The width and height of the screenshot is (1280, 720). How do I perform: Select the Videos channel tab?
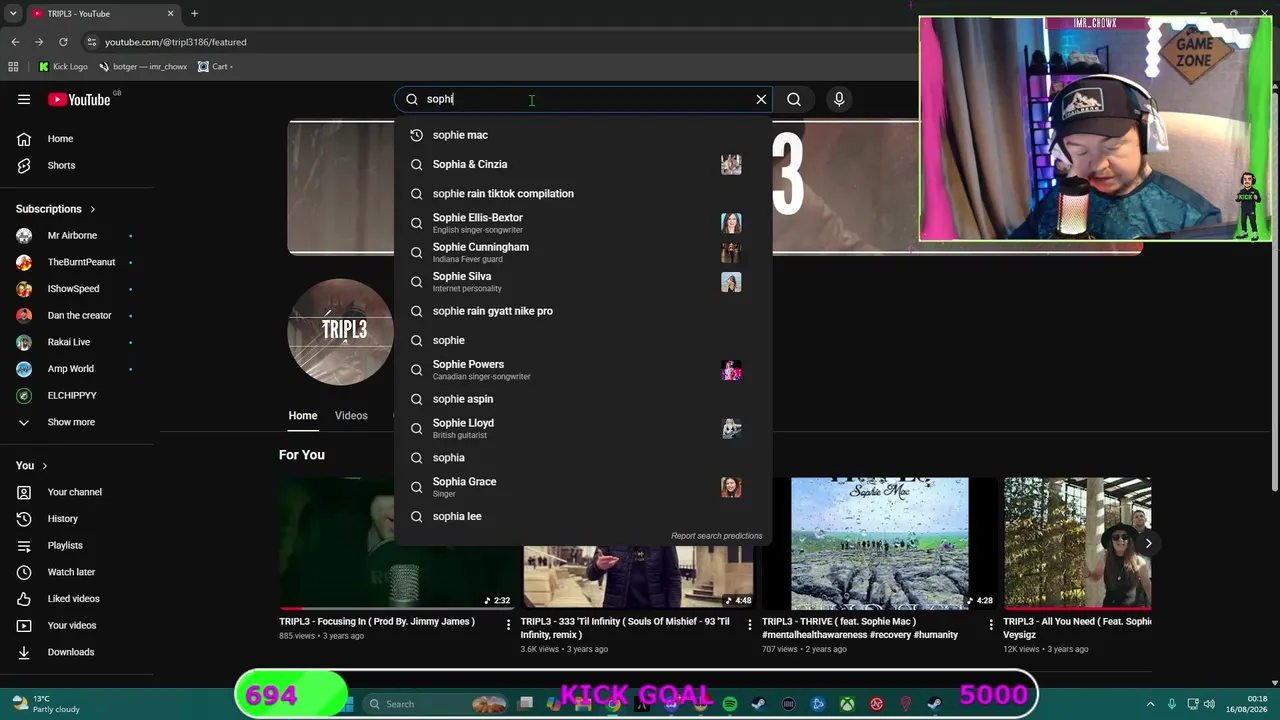tap(351, 416)
